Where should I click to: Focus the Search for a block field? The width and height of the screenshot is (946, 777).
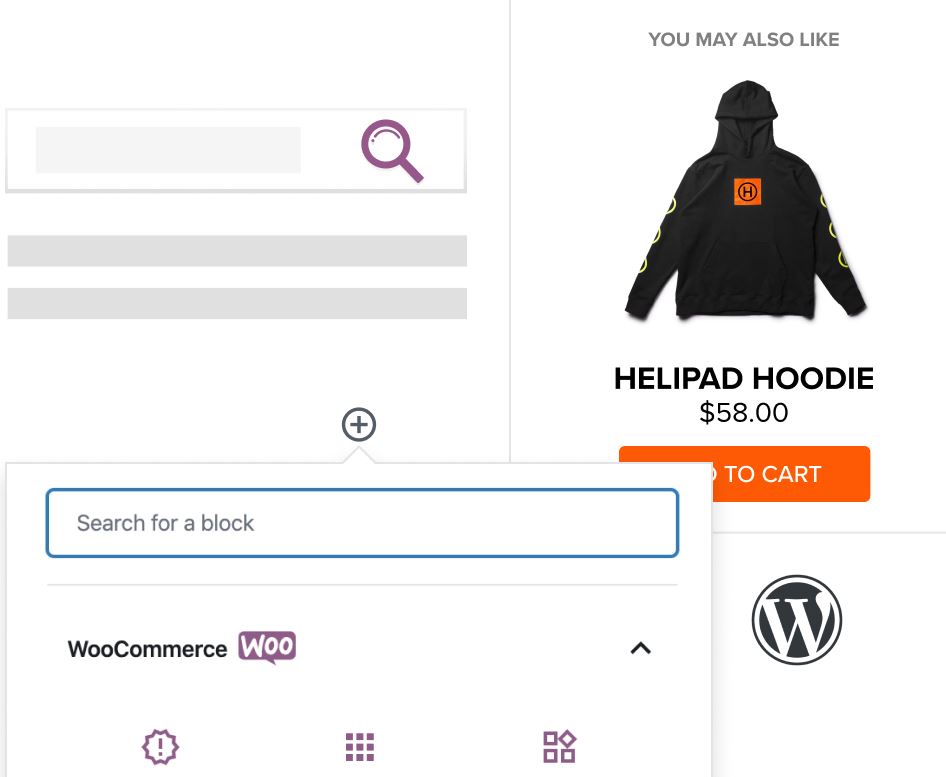click(x=363, y=523)
